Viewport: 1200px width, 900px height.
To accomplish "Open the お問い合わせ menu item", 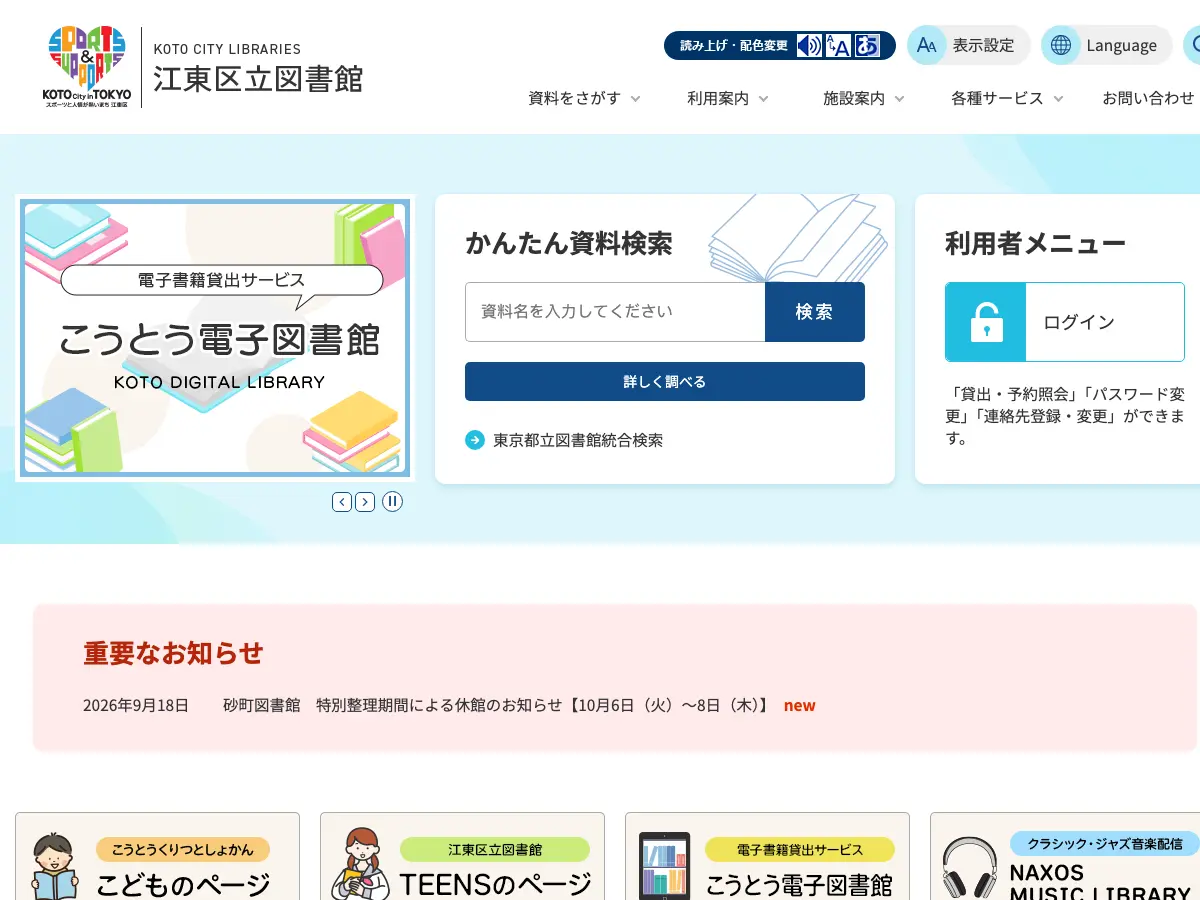I will coord(1148,98).
